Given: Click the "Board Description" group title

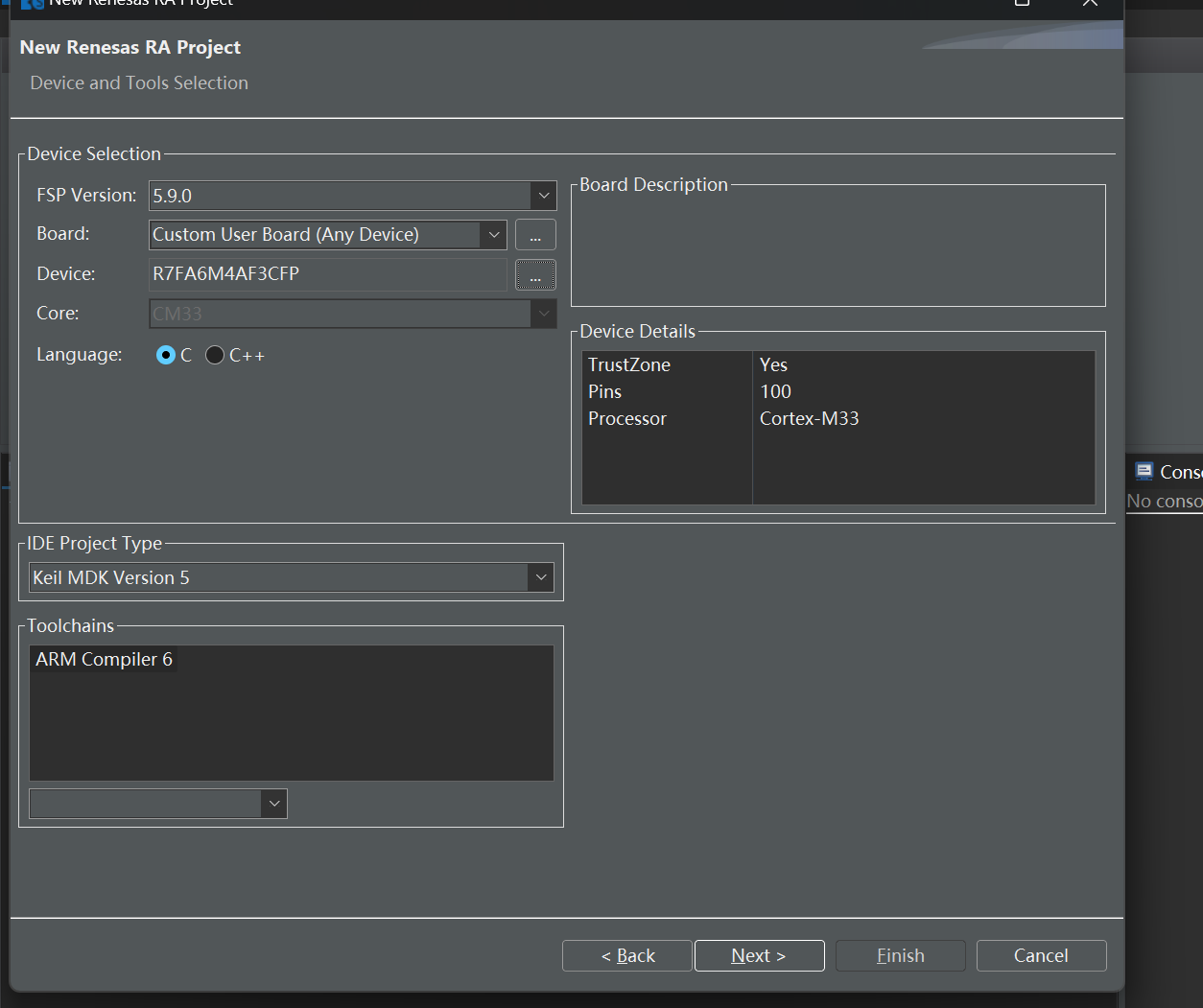Looking at the screenshot, I should pos(653,185).
